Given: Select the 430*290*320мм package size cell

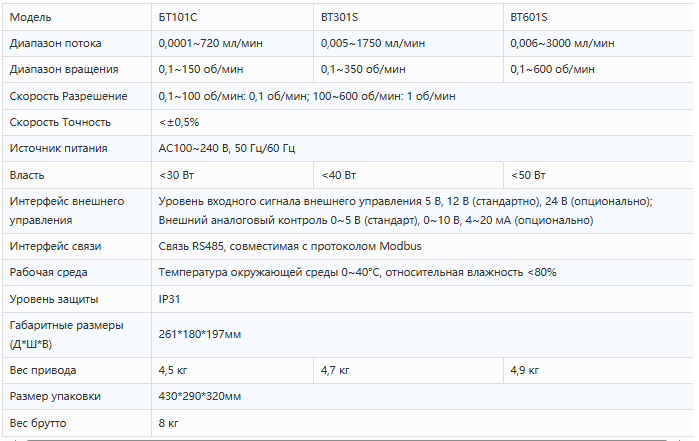Looking at the screenshot, I should coord(424,396).
